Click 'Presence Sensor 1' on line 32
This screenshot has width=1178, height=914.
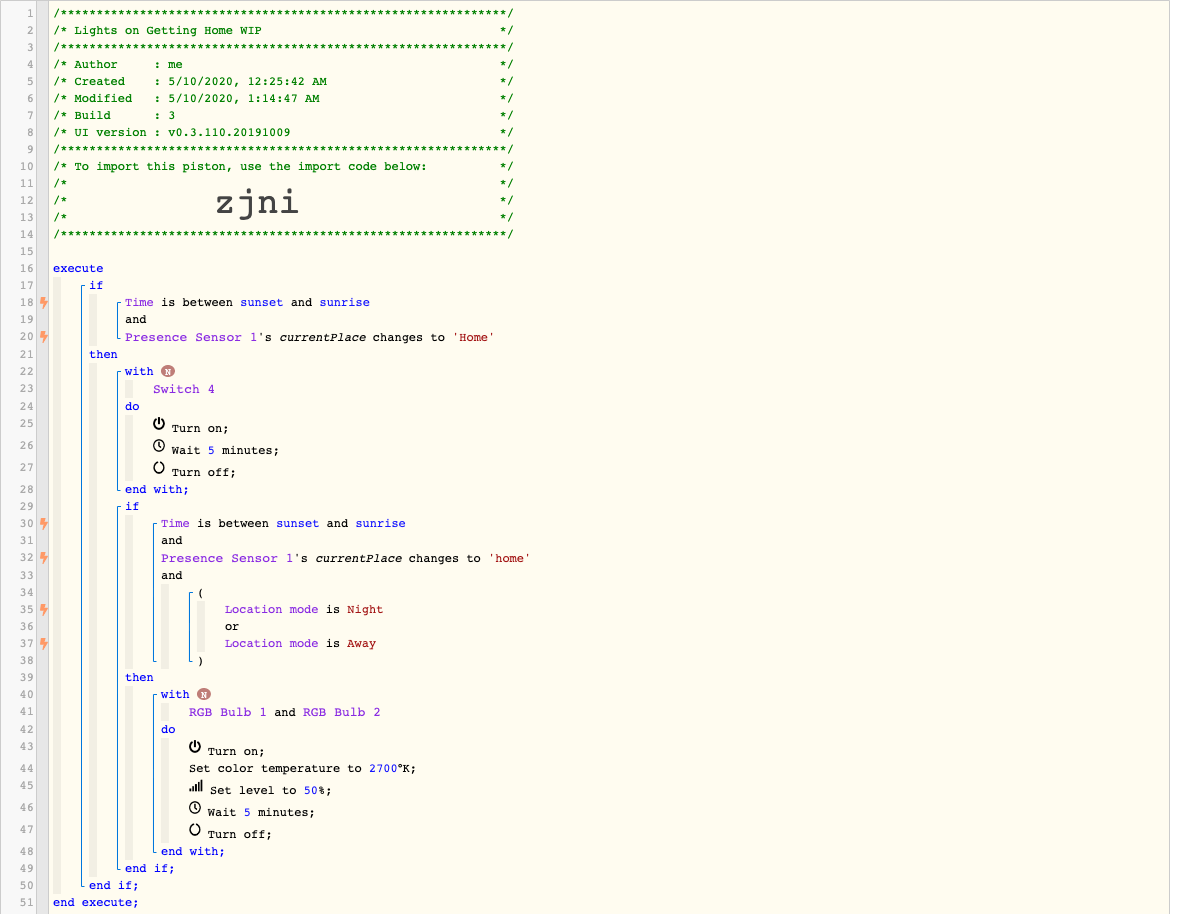click(227, 558)
